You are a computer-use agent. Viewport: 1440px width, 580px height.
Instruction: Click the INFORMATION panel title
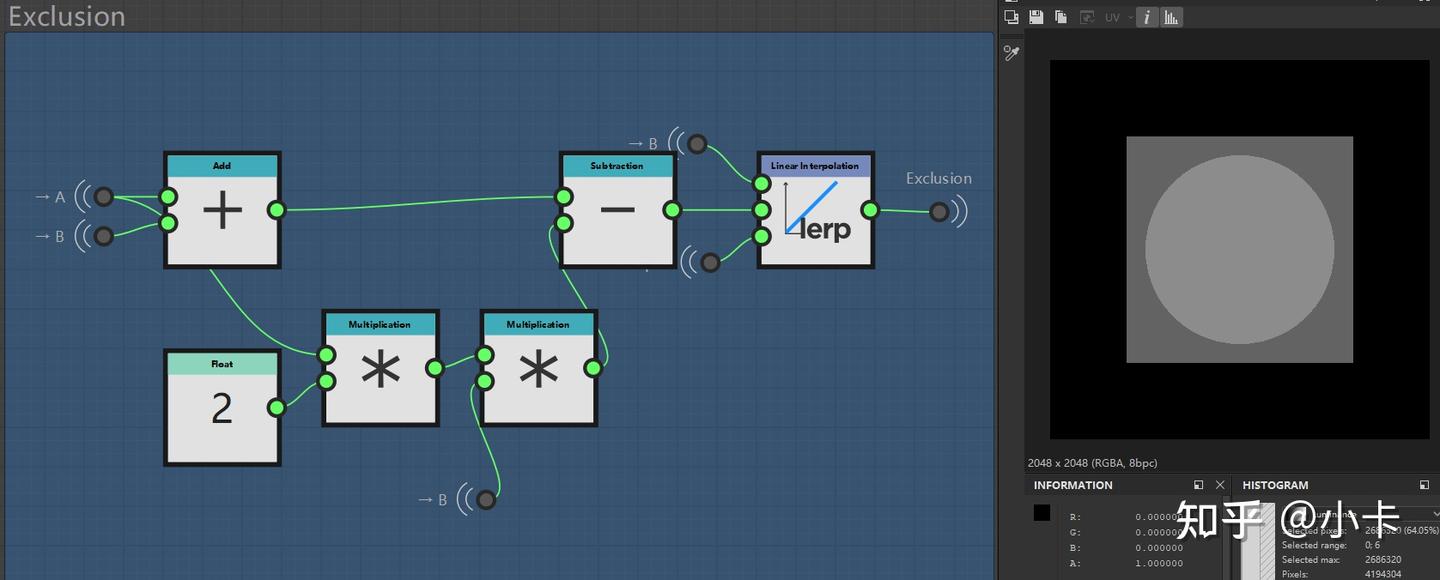(1073, 485)
